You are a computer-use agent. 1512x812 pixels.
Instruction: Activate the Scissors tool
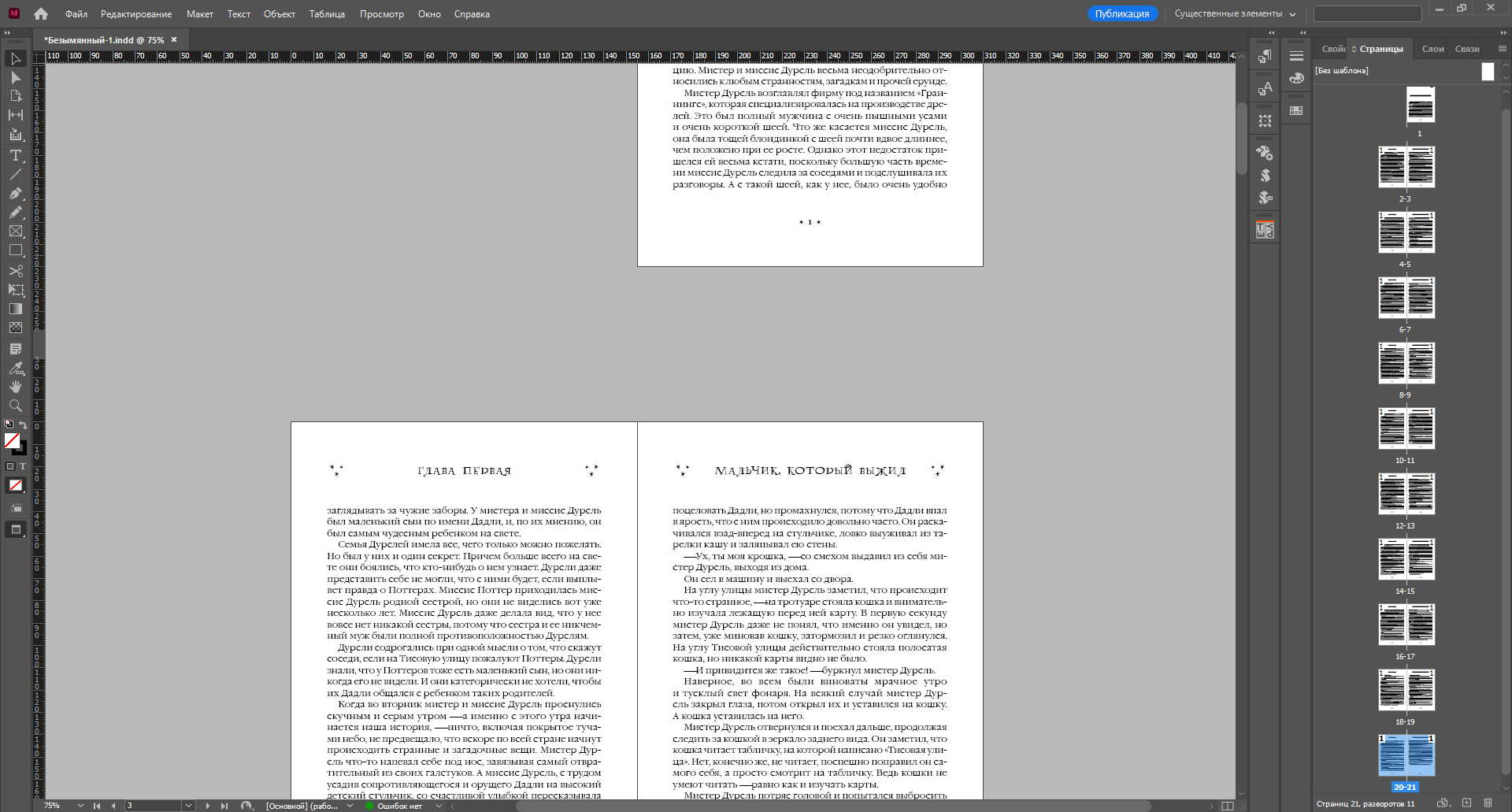tap(16, 271)
